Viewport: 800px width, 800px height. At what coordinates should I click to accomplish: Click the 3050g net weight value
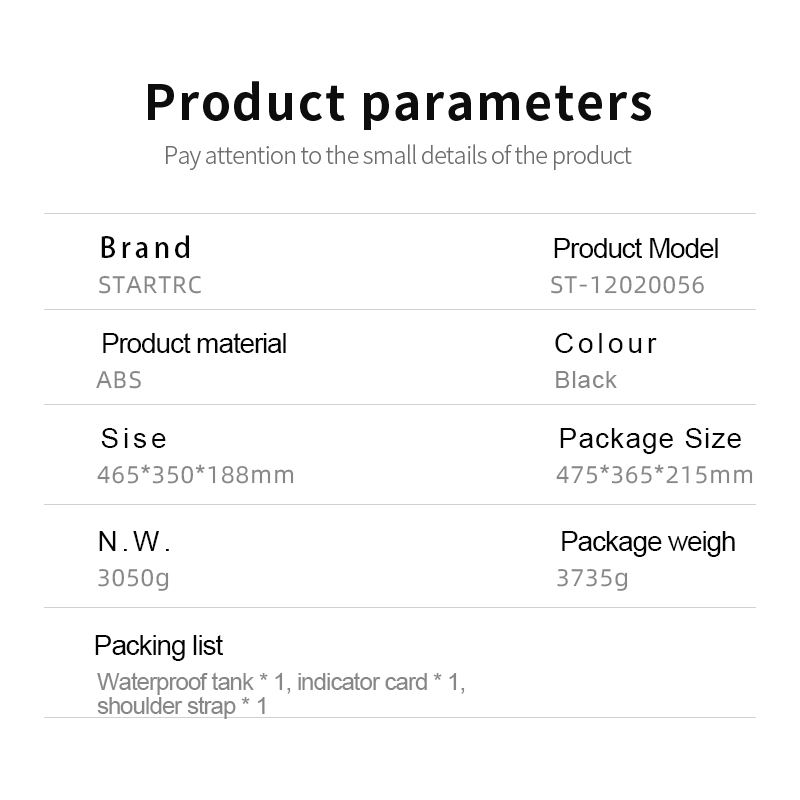coord(133,579)
